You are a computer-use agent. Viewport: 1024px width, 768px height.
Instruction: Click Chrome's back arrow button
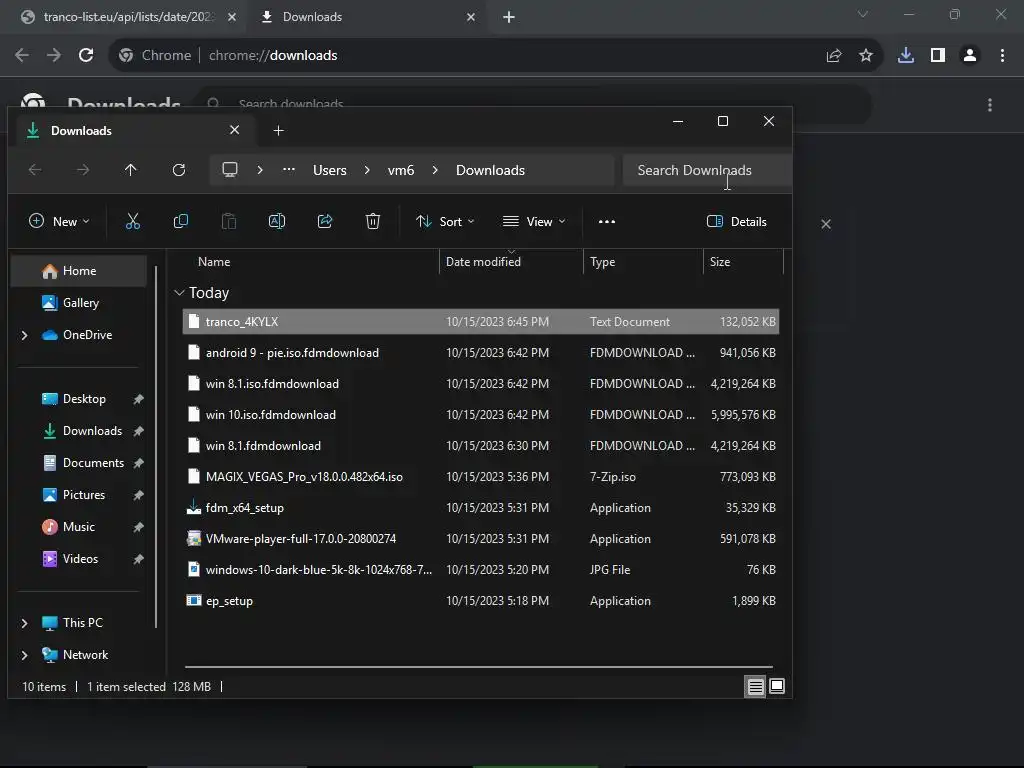(22, 56)
